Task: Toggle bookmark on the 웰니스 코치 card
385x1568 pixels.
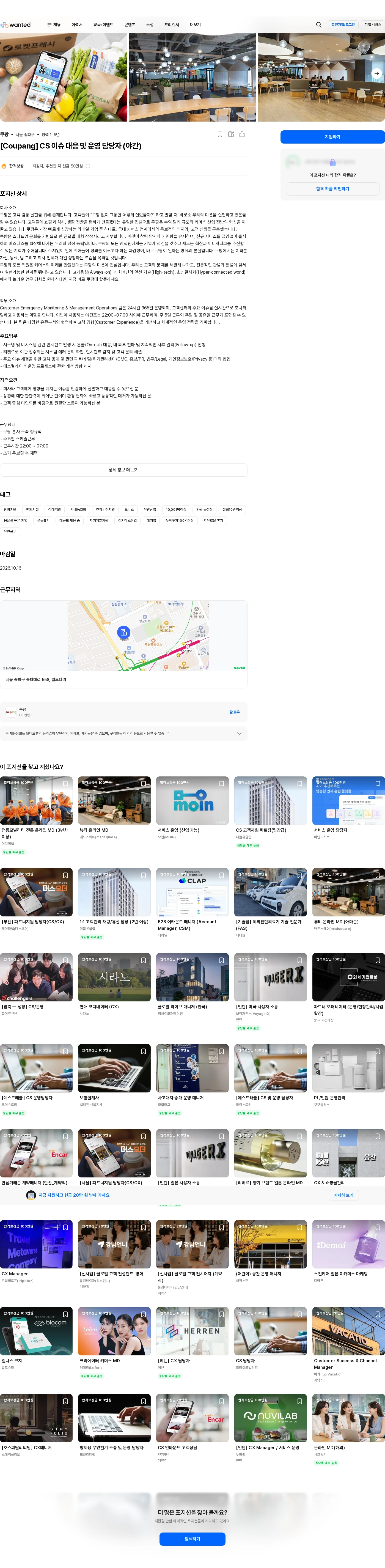Action: 66,1314
